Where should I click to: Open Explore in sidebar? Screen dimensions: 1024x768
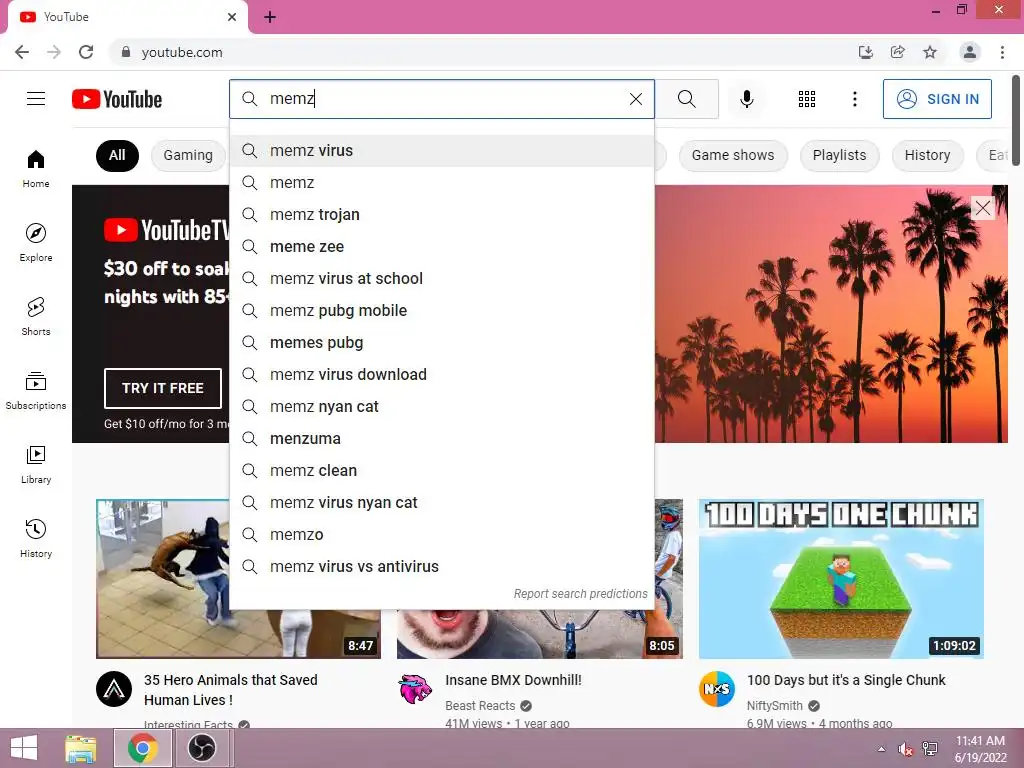coord(36,242)
